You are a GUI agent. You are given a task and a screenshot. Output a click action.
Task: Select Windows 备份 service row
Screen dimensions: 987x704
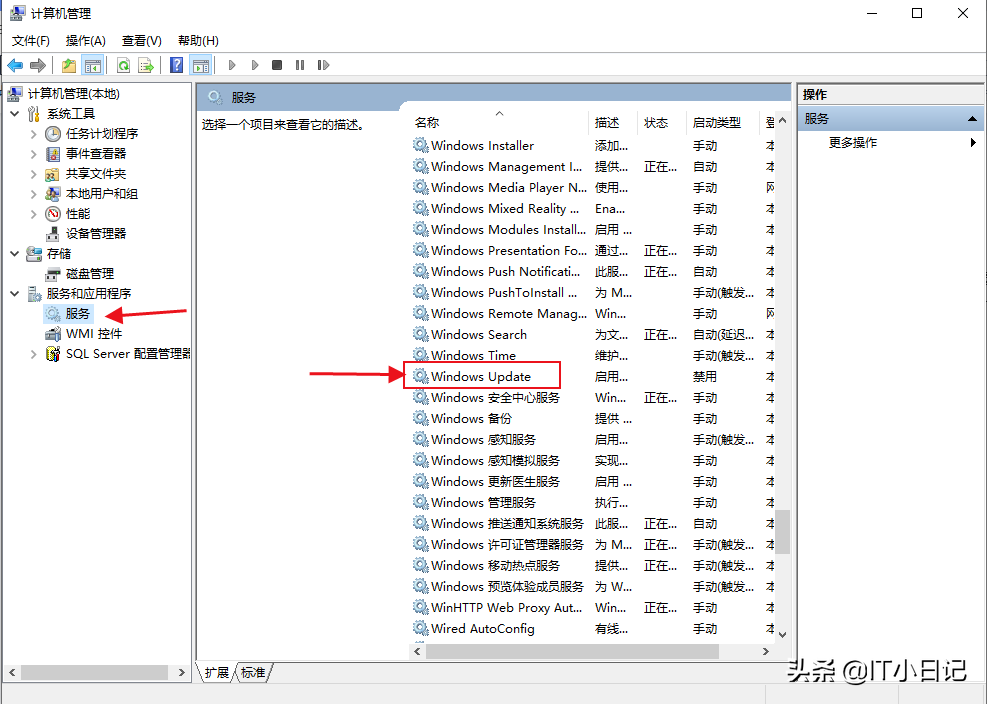[x=593, y=419]
